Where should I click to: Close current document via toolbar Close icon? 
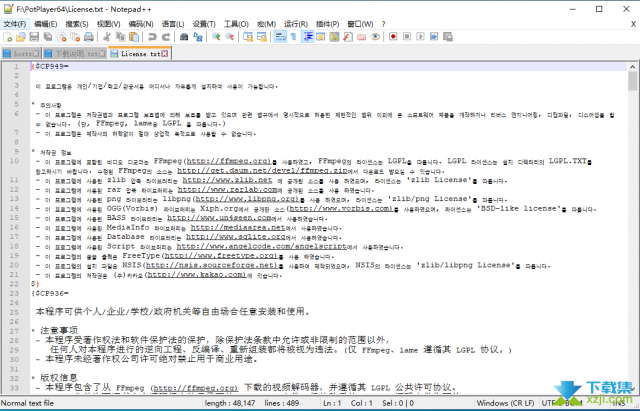point(62,37)
